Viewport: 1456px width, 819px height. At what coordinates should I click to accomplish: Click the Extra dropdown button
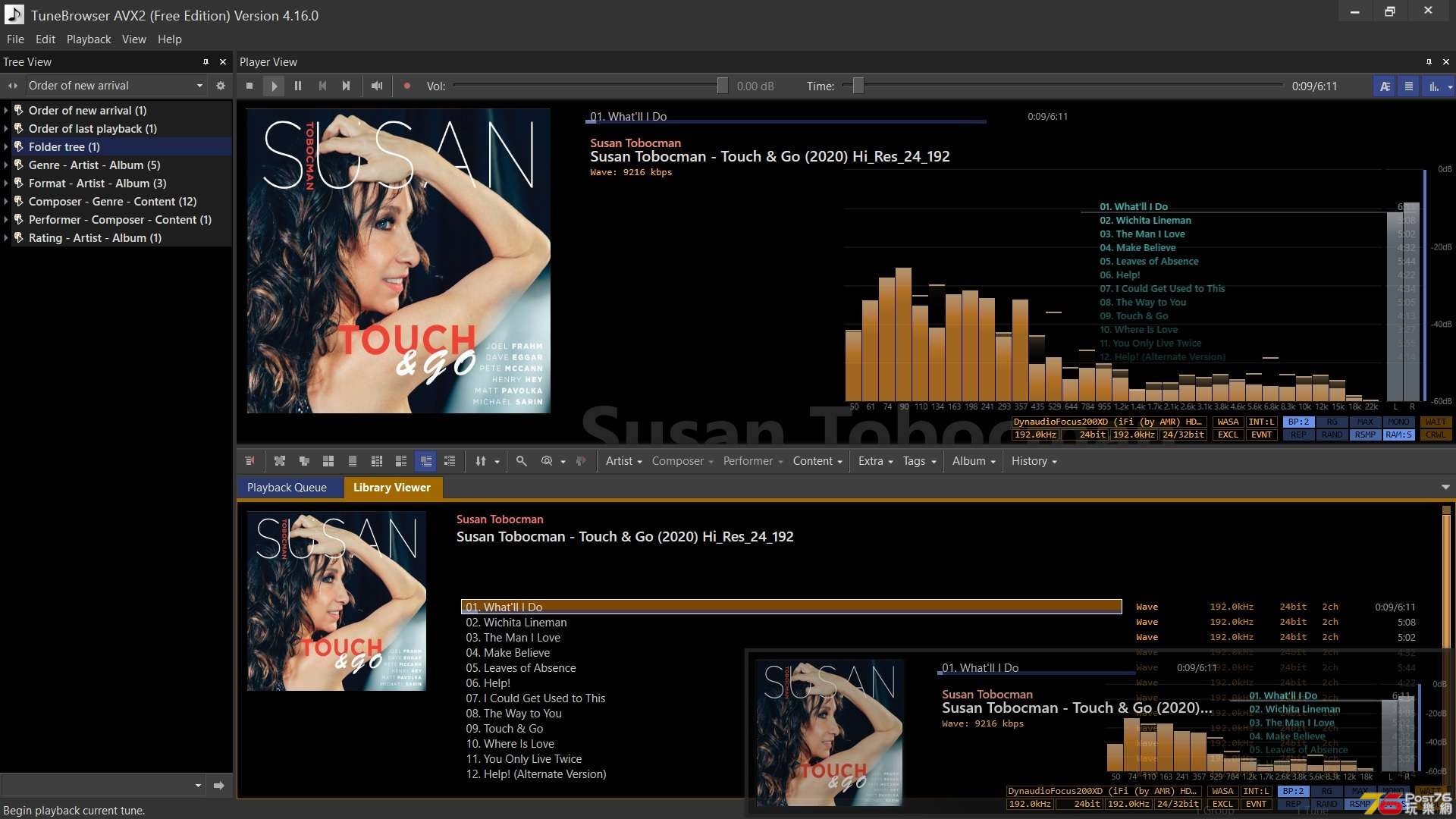875,461
